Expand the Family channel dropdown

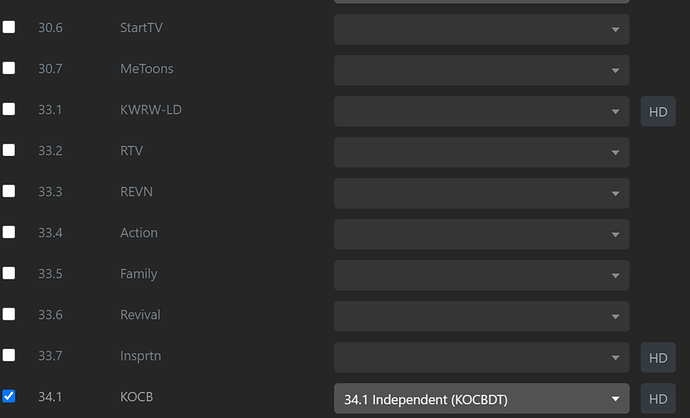coord(481,275)
